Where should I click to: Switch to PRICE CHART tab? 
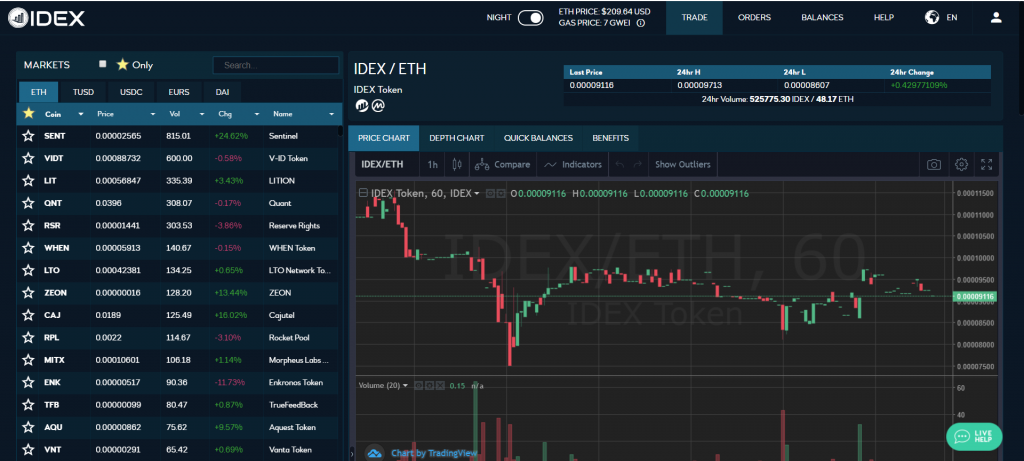384,138
